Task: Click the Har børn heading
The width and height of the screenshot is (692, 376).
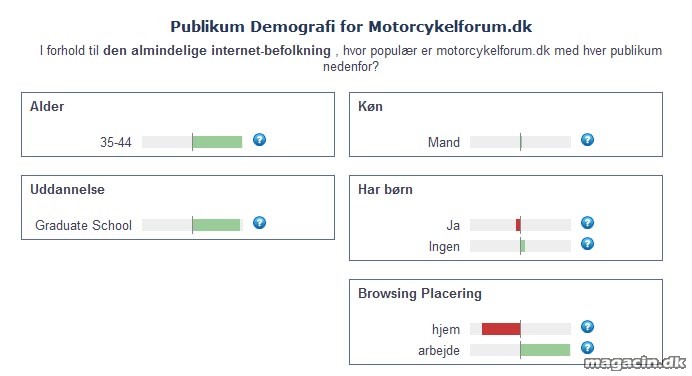Action: click(x=385, y=189)
